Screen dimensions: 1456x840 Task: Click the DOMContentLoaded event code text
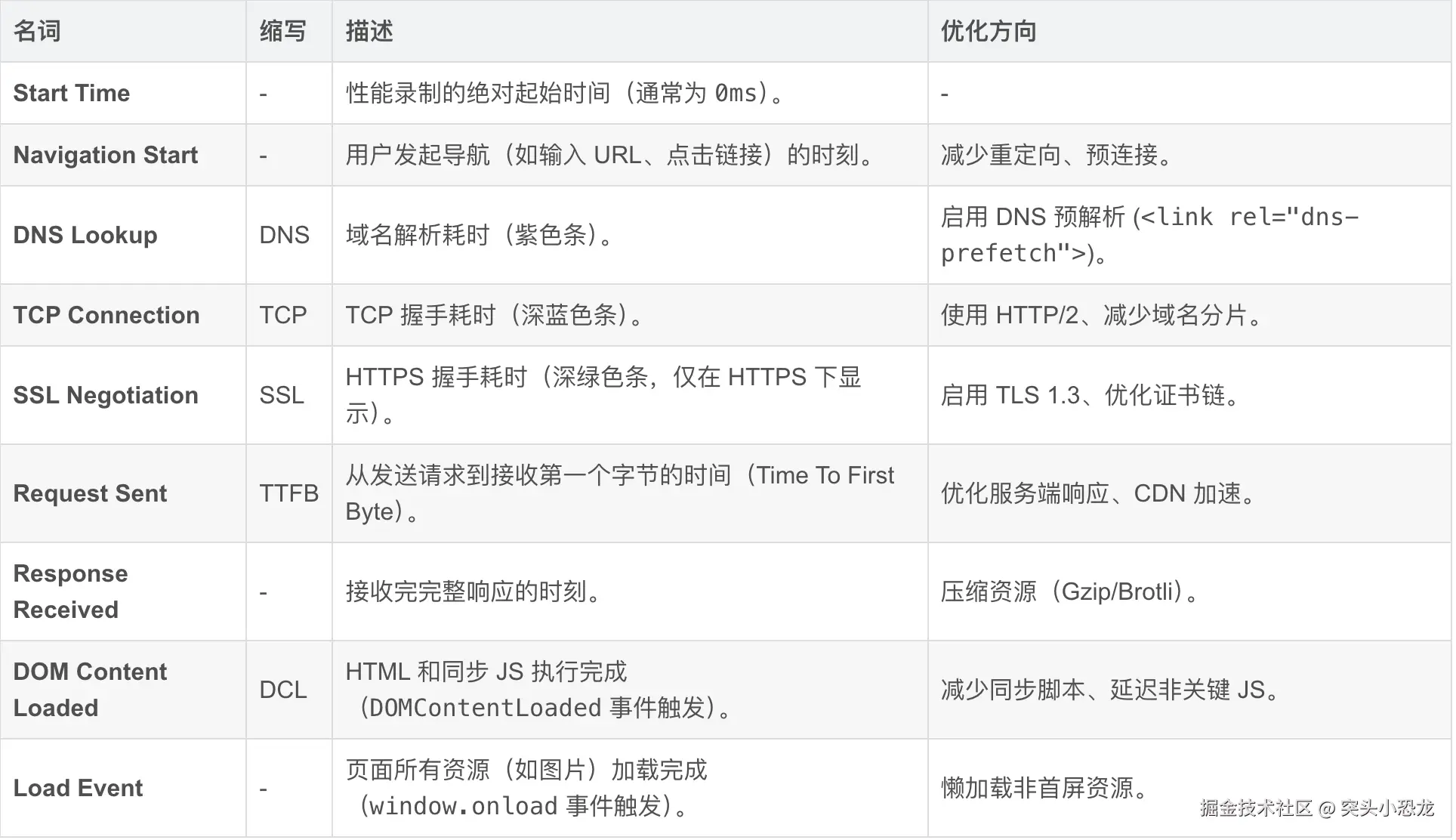(485, 708)
